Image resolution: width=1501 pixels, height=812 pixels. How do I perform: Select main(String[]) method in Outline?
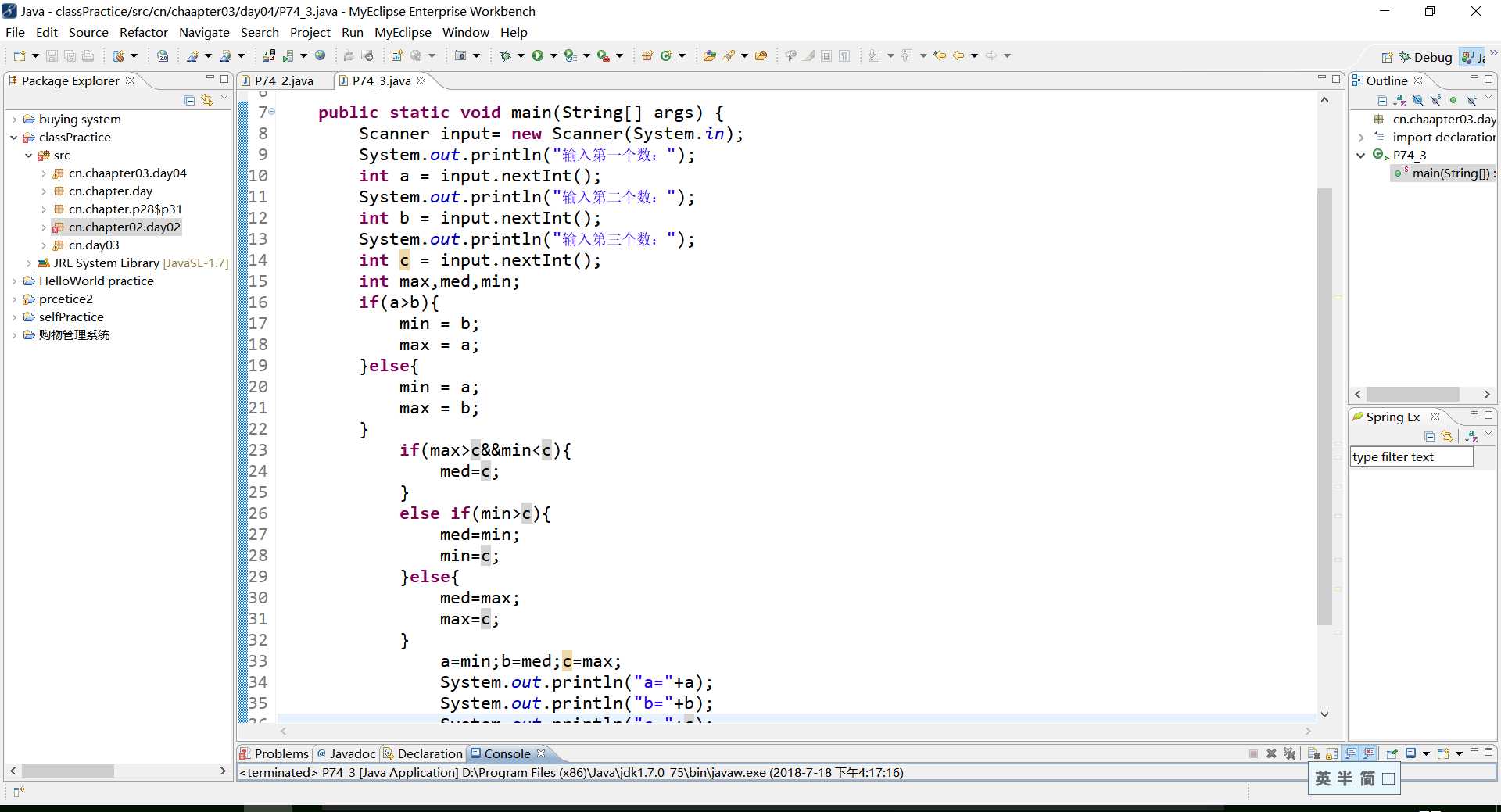(x=1445, y=173)
